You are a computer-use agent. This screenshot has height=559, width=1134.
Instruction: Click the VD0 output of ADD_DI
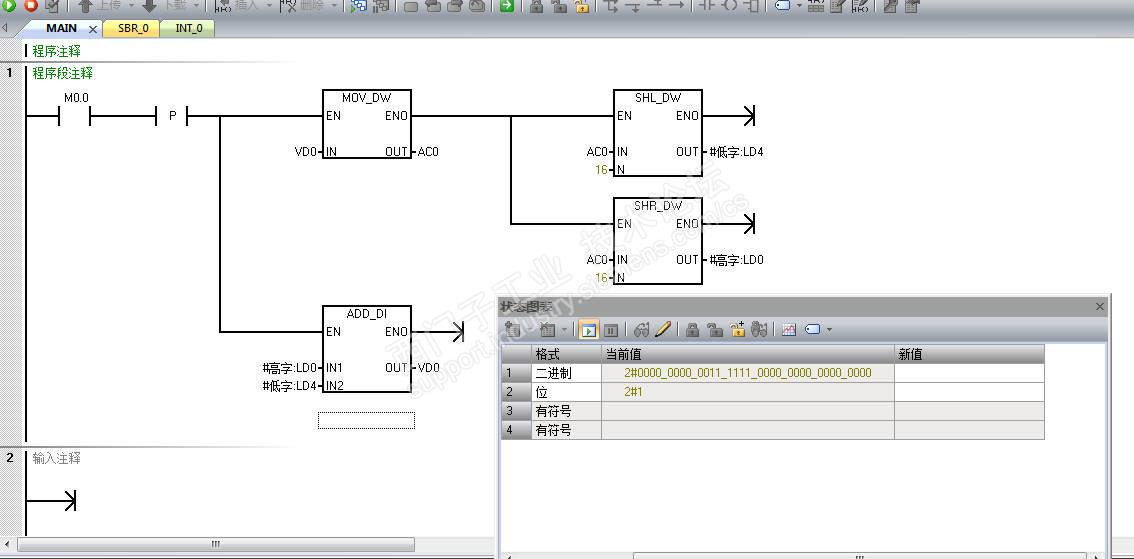pos(429,367)
